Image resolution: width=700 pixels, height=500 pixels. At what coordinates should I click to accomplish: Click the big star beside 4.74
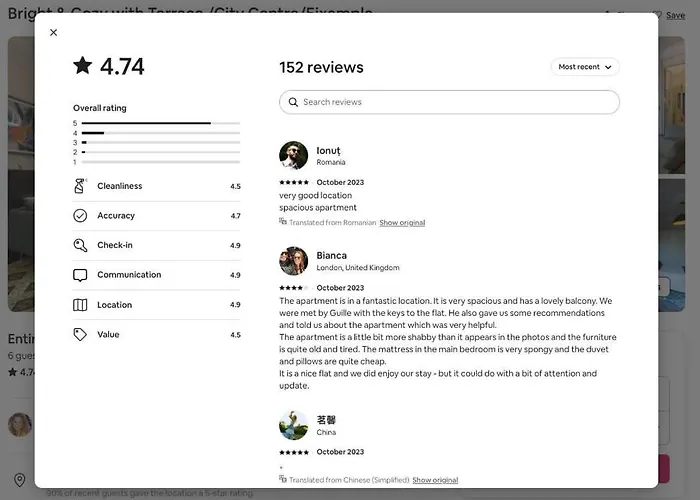(83, 66)
